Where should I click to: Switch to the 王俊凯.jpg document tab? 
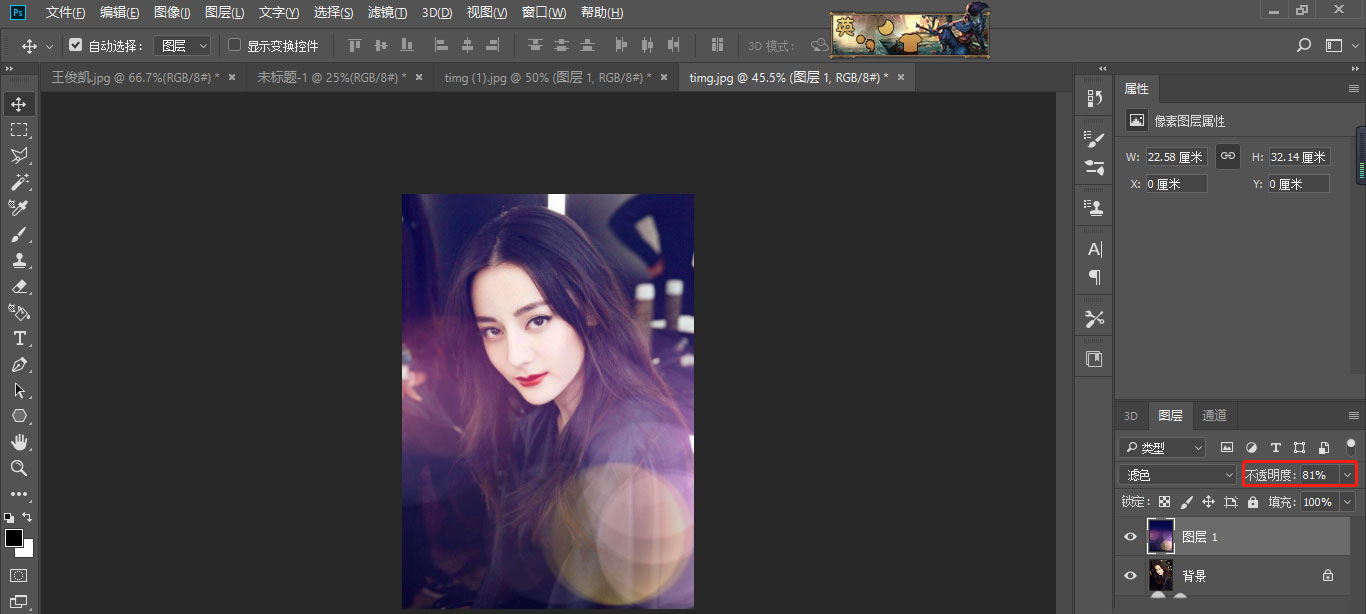[134, 77]
